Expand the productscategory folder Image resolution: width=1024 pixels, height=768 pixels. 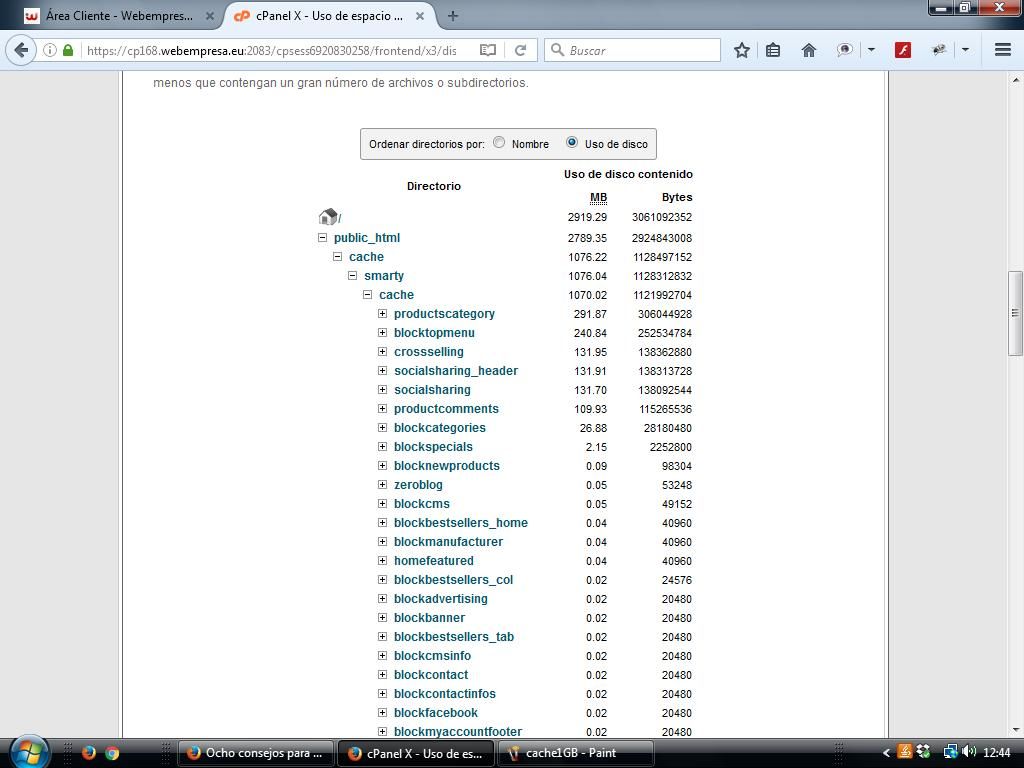[x=382, y=313]
